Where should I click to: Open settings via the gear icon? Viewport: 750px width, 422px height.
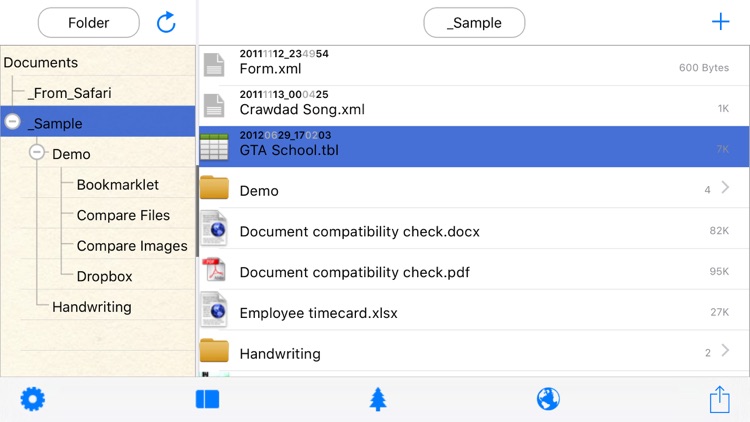[33, 399]
